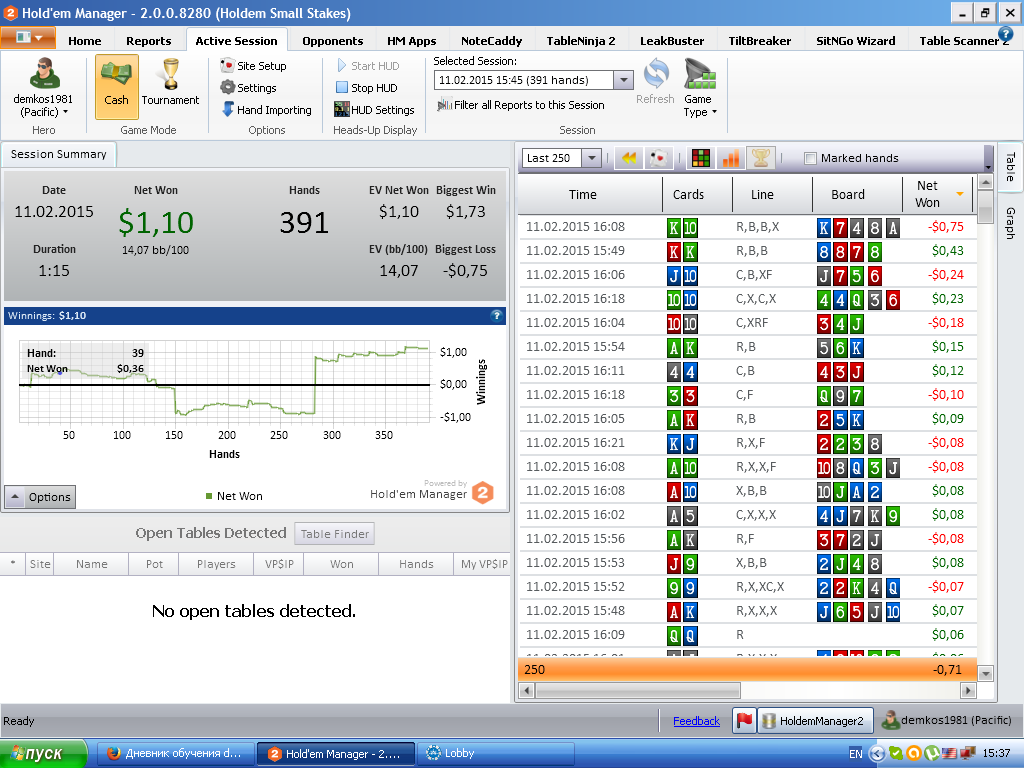Switch to the Reports tab
This screenshot has width=1024, height=768.
149,40
